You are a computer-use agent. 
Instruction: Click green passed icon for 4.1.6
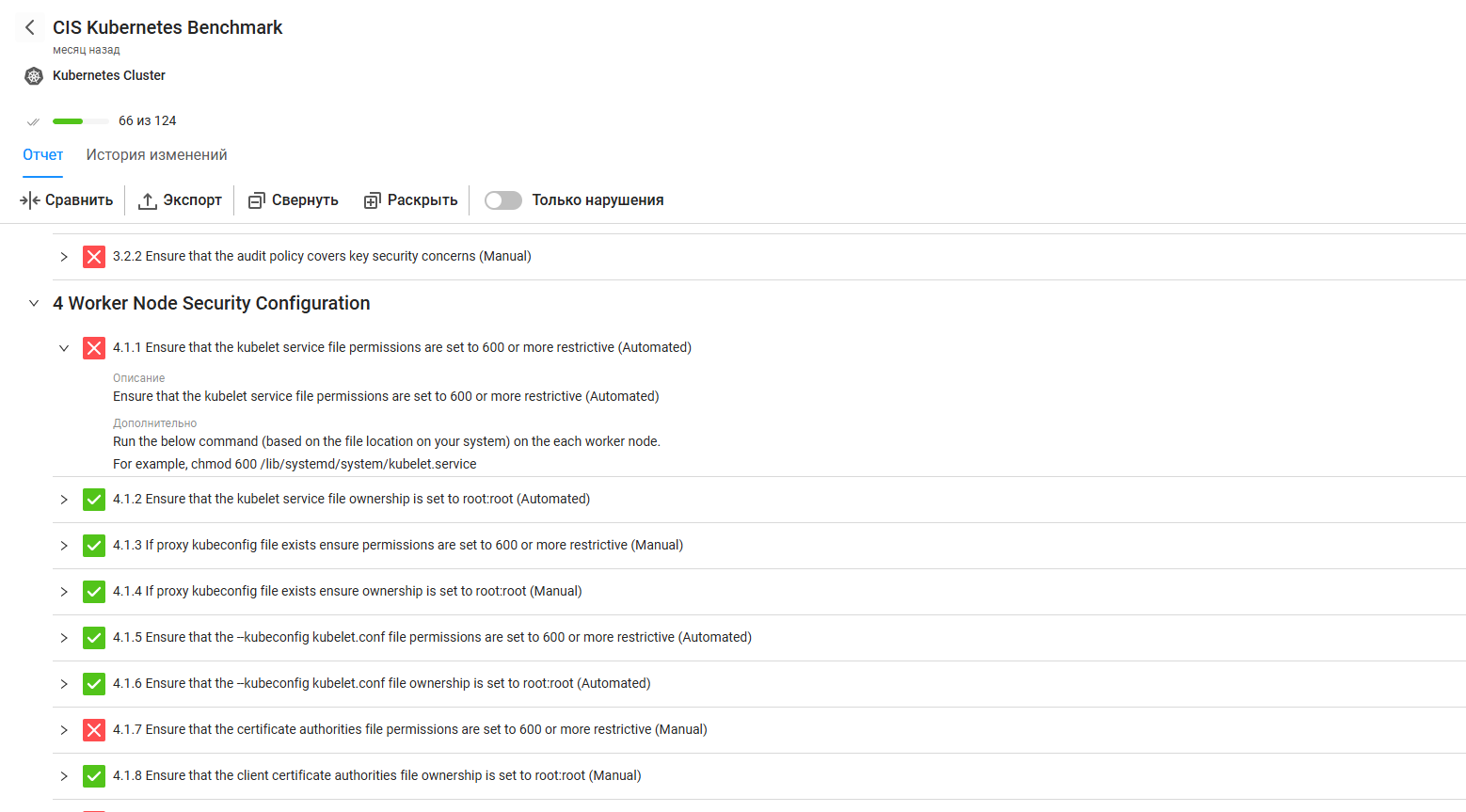click(94, 684)
